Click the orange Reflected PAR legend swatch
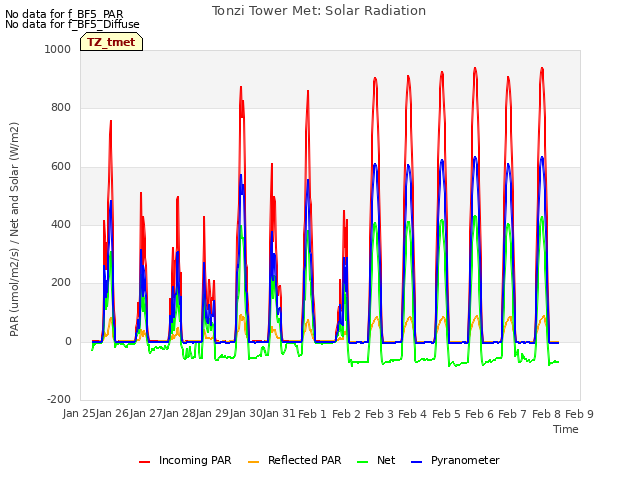Image resolution: width=640 pixels, height=480 pixels. [253, 461]
